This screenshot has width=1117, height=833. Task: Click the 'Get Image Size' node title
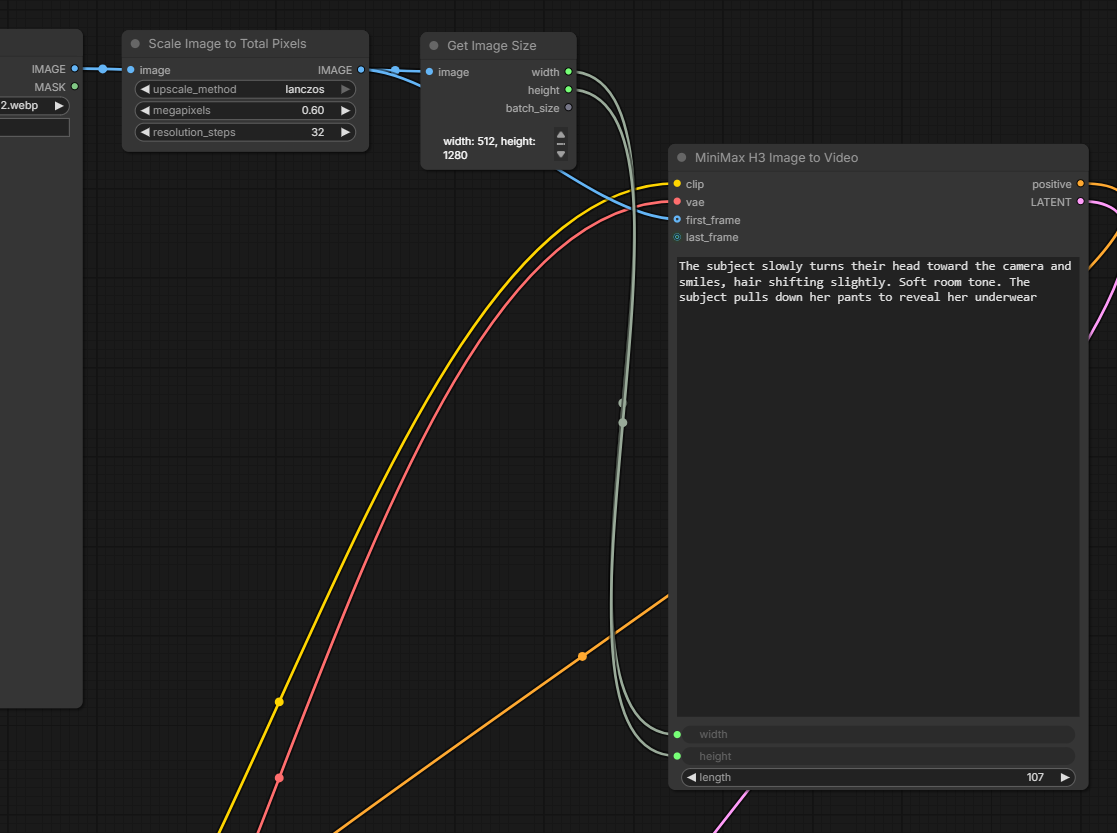pos(492,46)
